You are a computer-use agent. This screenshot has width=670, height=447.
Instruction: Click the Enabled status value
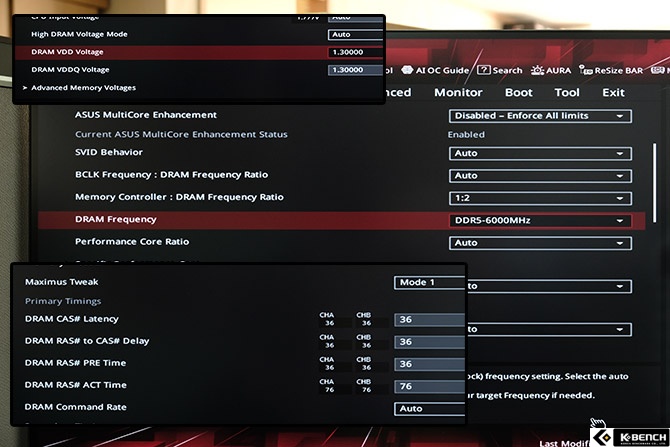tap(466, 135)
